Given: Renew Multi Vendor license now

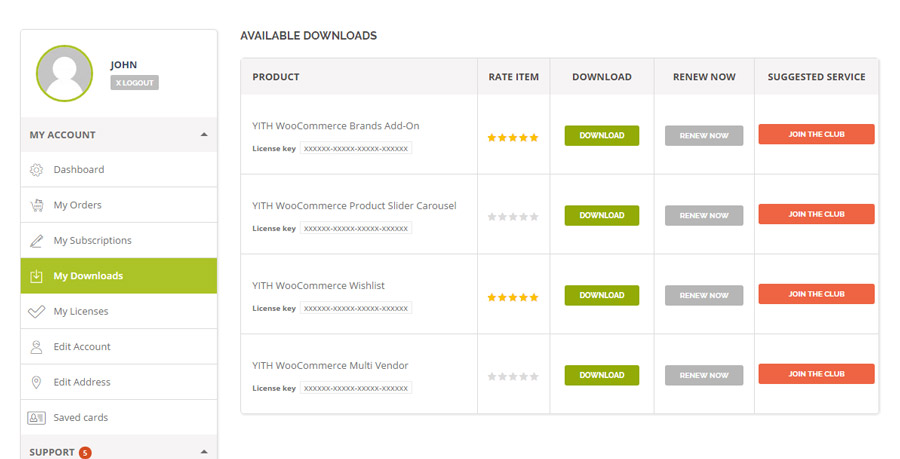Looking at the screenshot, I should click(704, 375).
